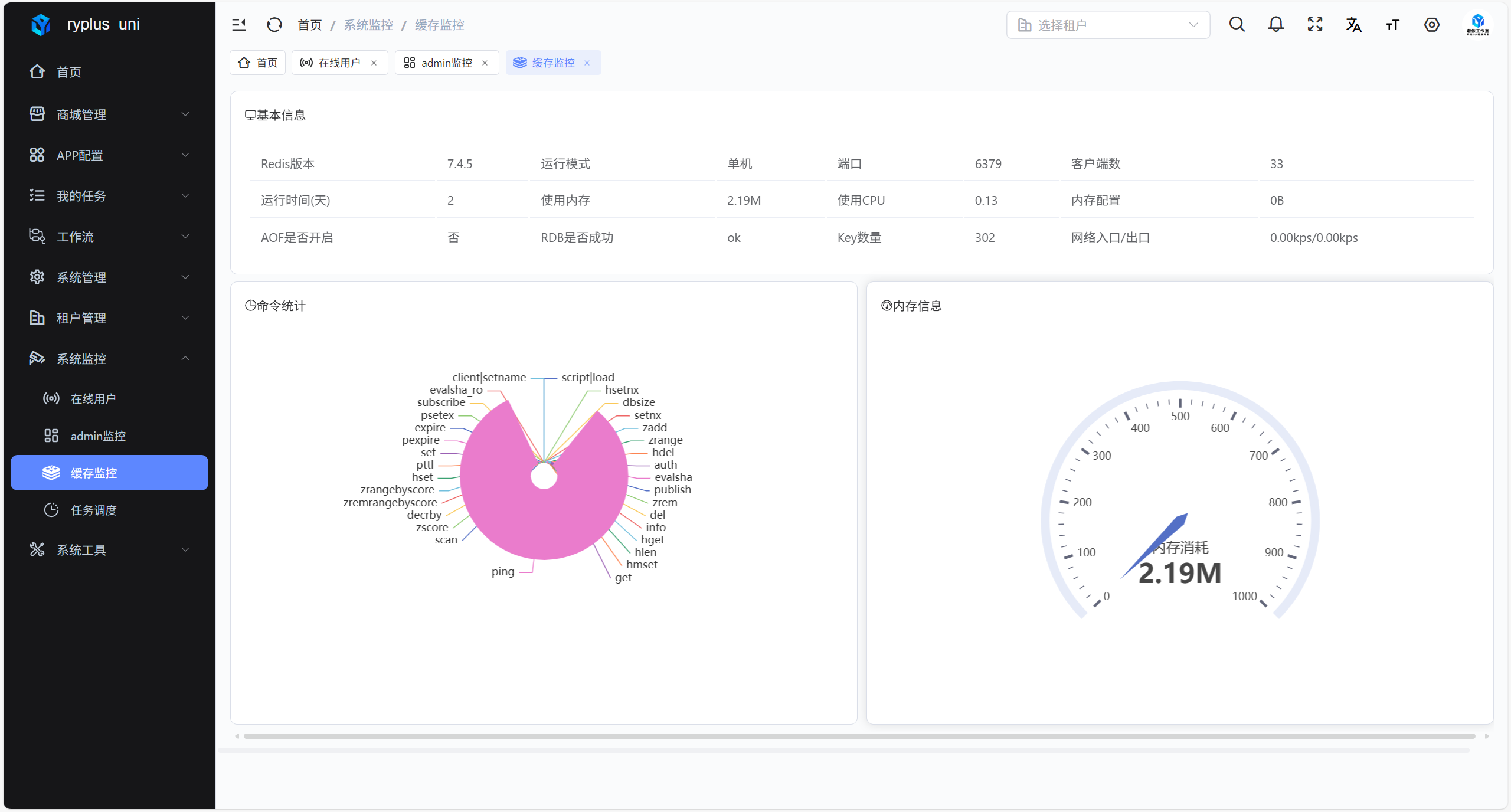Open 任务调度 in the sidebar
1511x812 pixels.
(93, 510)
